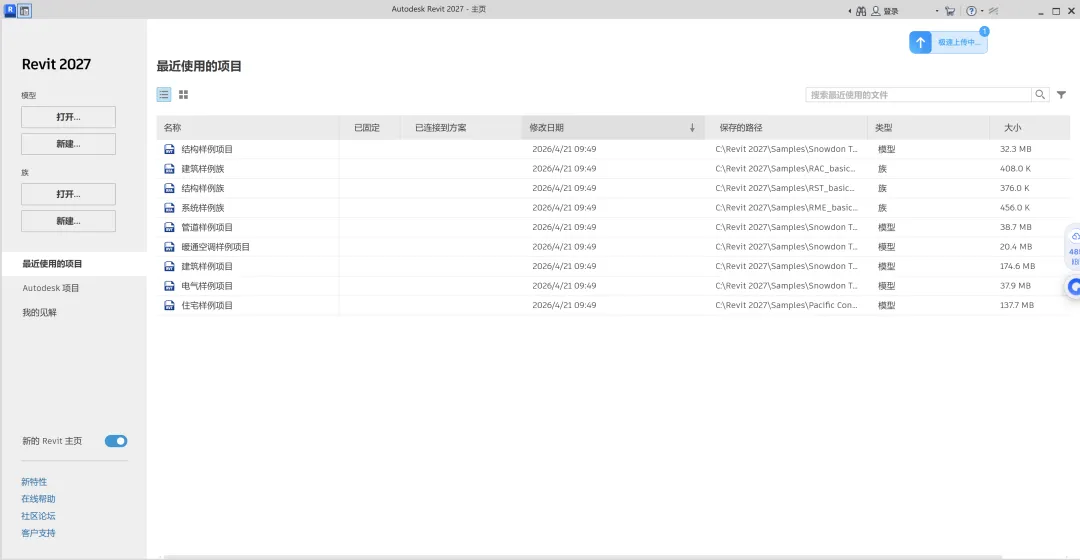Click the horizontal scrollbar at the bottom

[x=582, y=557]
